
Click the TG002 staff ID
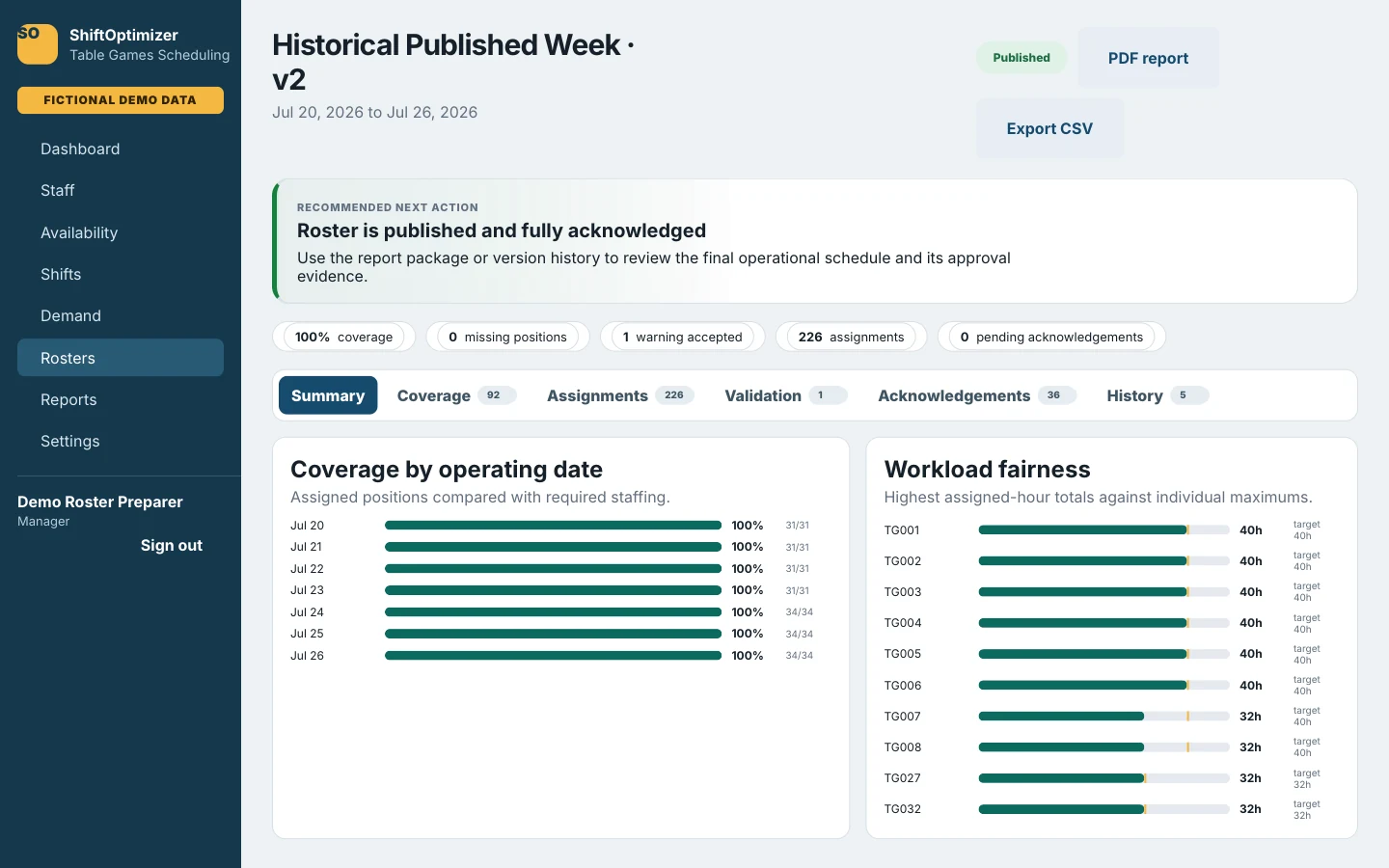click(x=903, y=561)
